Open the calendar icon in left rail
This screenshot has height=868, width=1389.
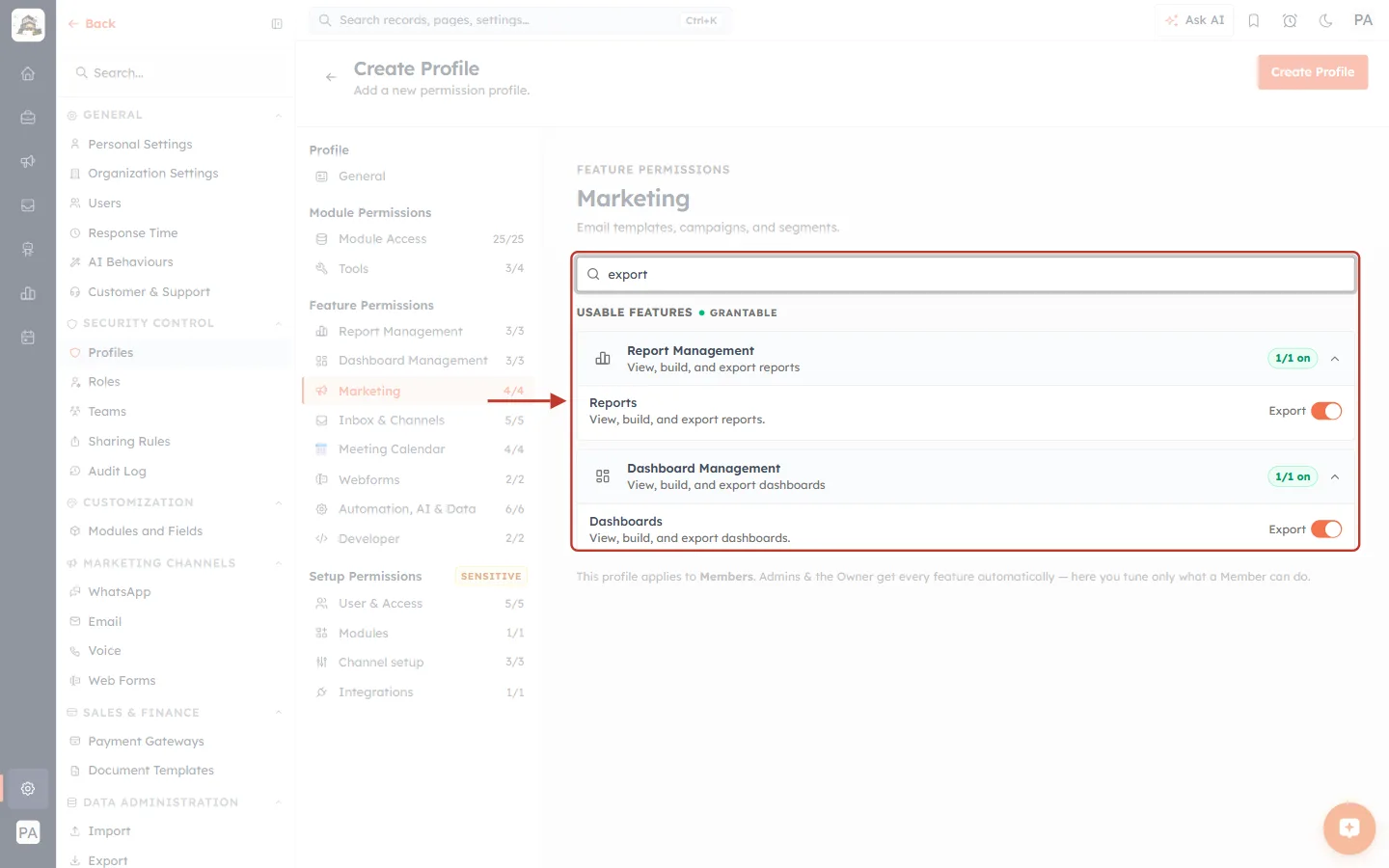pos(28,338)
